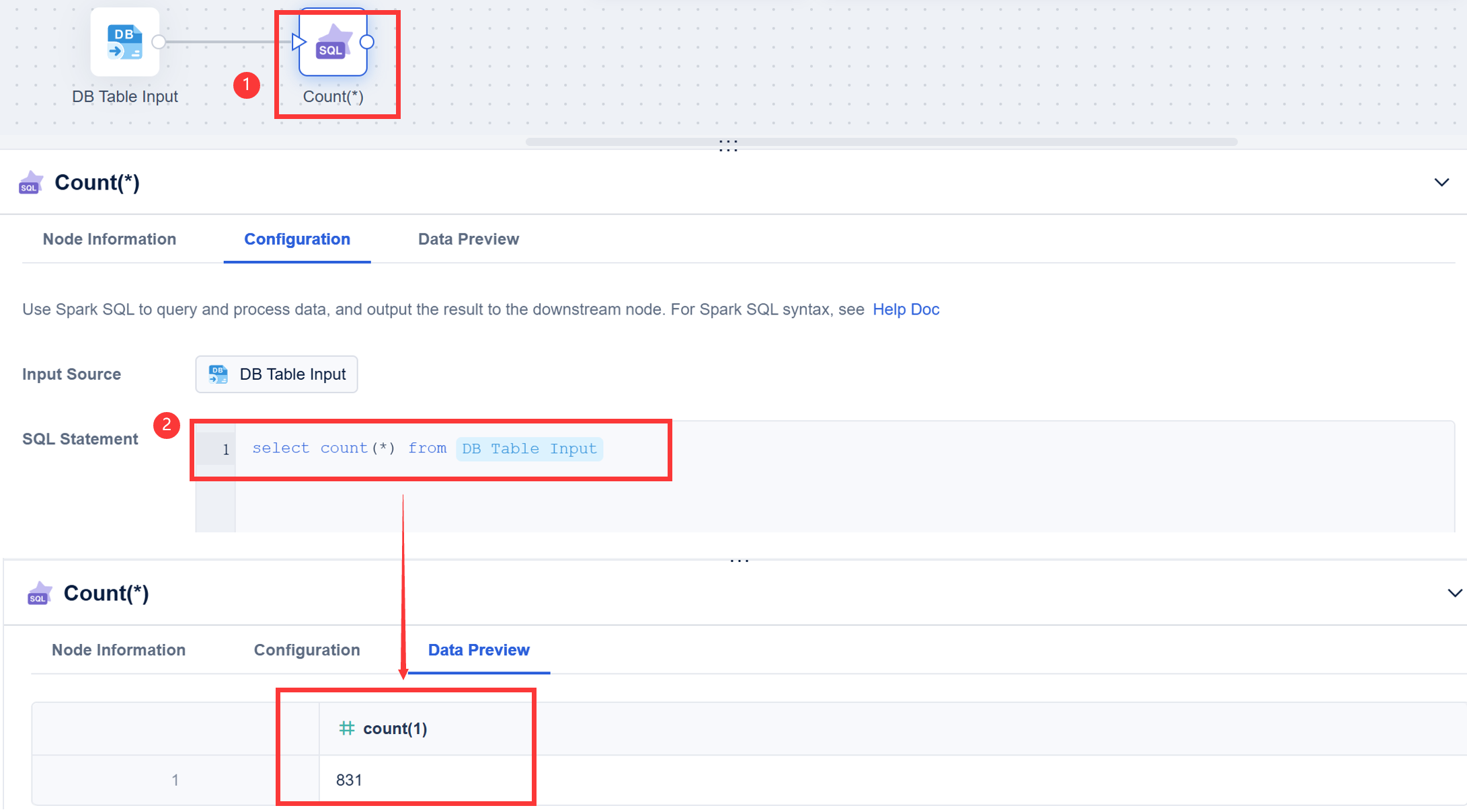
Task: Click the input arrow port of SQL node
Action: (299, 42)
